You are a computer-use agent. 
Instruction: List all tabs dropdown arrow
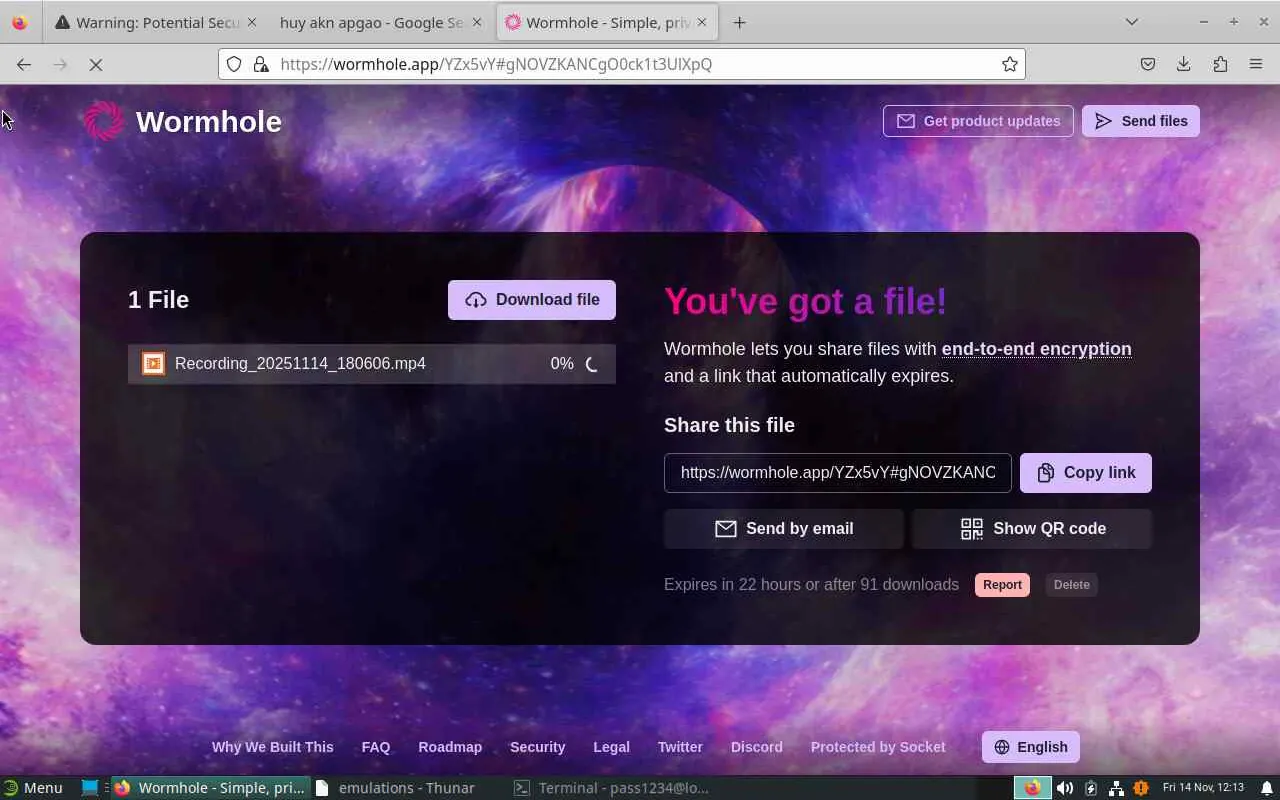click(1132, 22)
